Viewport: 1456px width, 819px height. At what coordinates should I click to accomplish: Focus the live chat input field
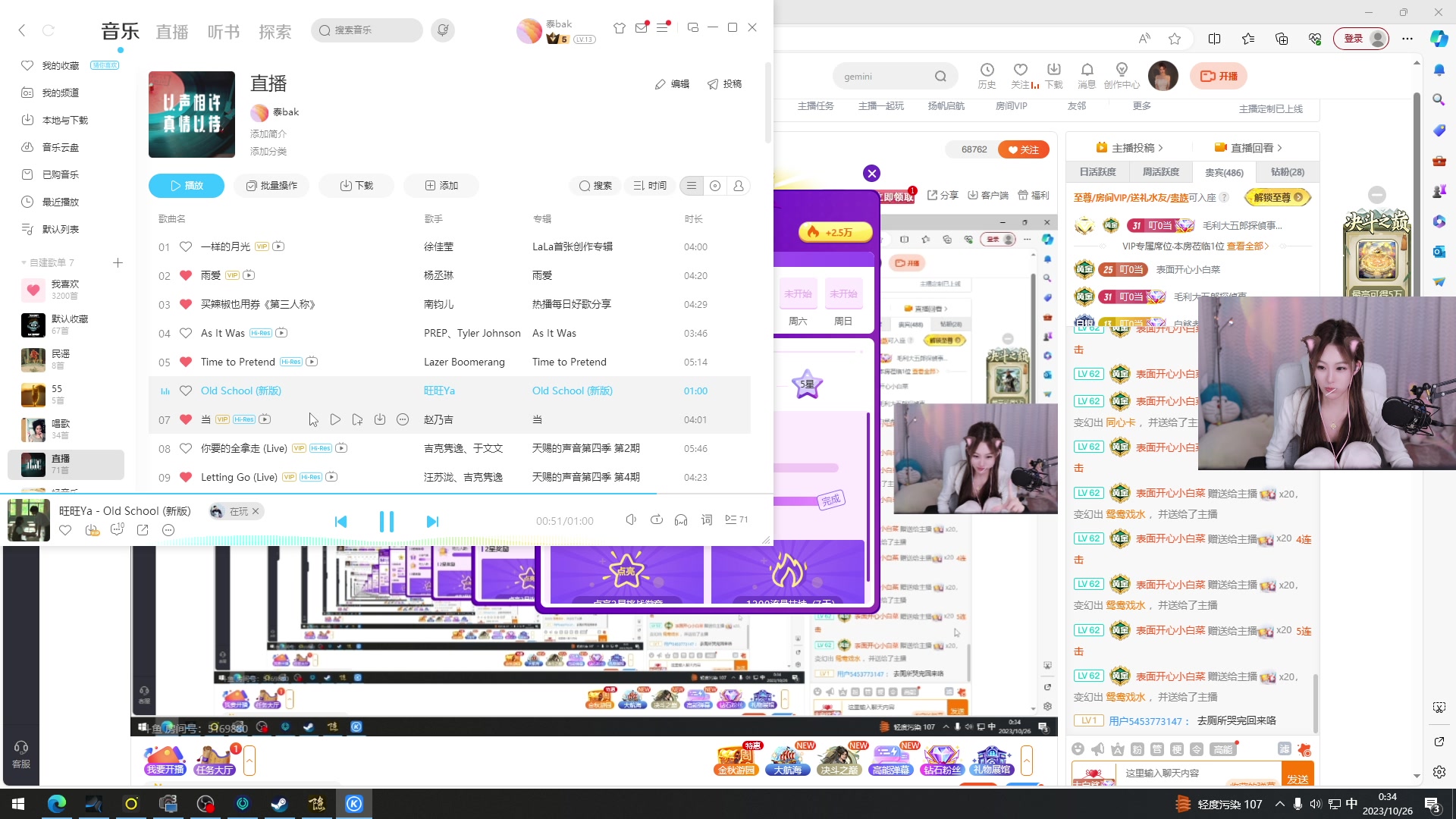[1197, 773]
